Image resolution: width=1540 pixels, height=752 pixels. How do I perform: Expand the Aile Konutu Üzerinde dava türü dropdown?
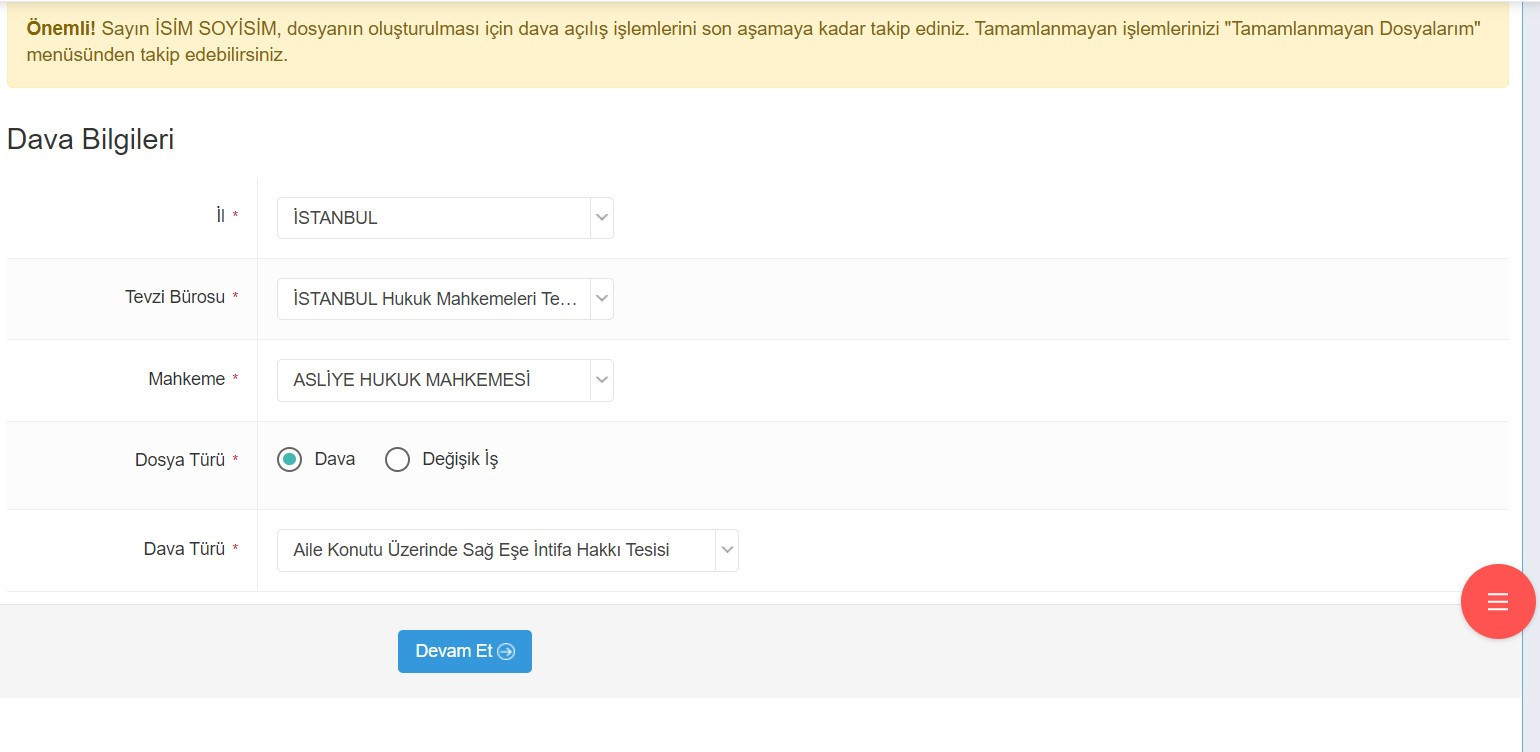coord(496,550)
